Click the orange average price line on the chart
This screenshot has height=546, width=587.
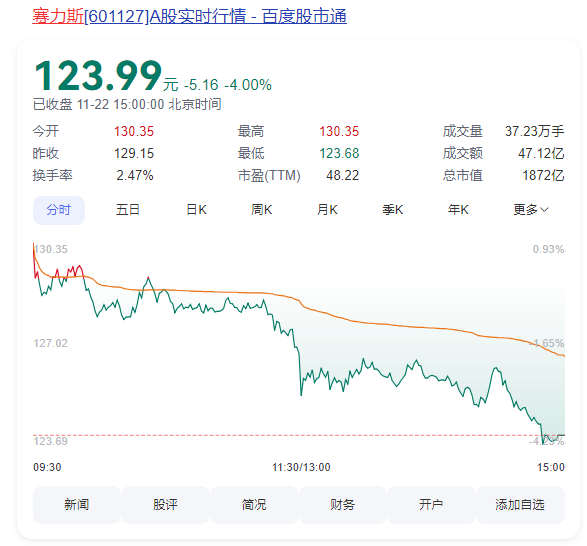pyautogui.click(x=374, y=323)
